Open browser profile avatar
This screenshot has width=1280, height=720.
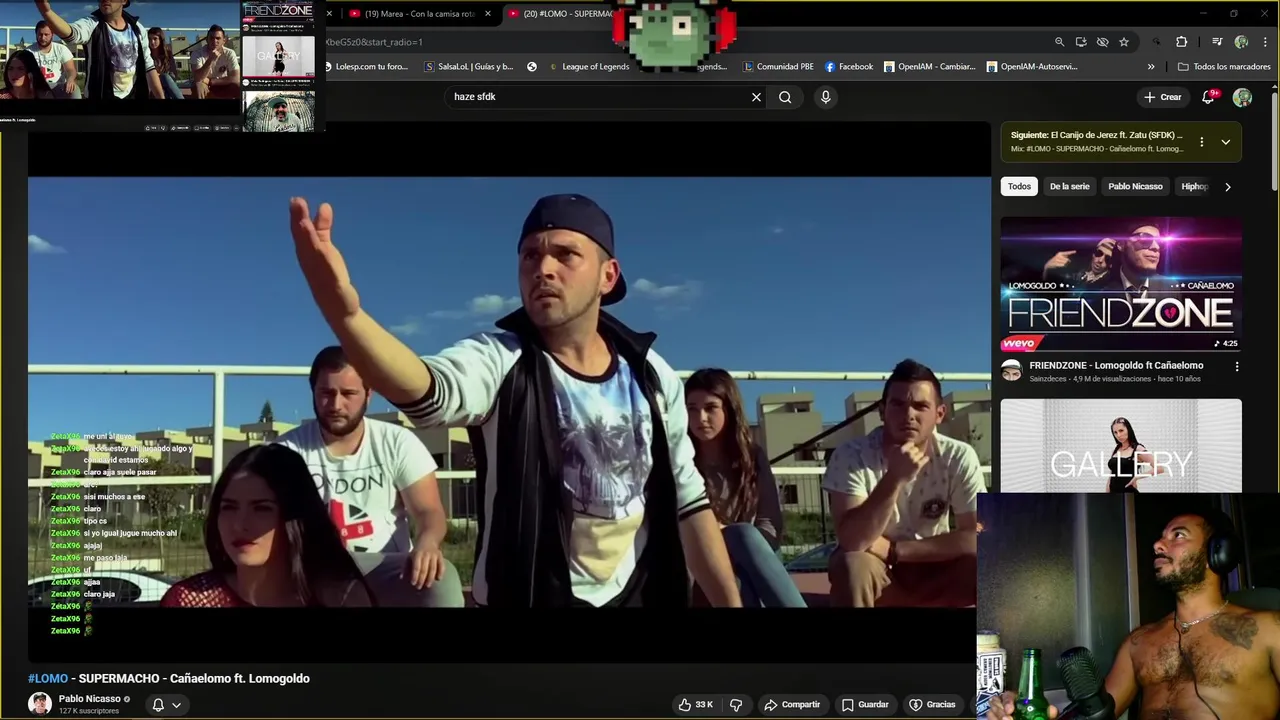pos(1241,42)
